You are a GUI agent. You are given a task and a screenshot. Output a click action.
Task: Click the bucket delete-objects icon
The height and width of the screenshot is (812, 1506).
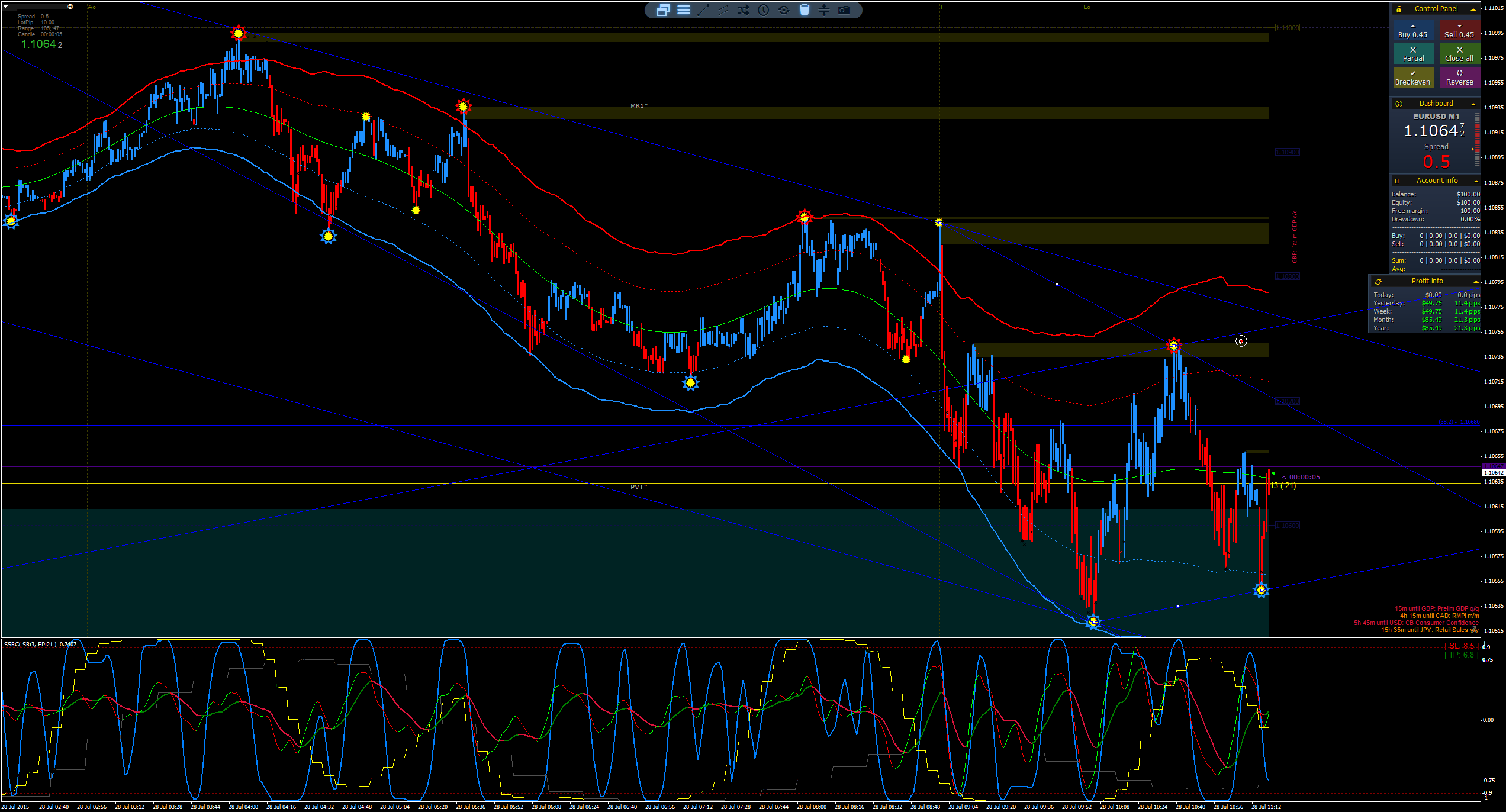pos(804,10)
